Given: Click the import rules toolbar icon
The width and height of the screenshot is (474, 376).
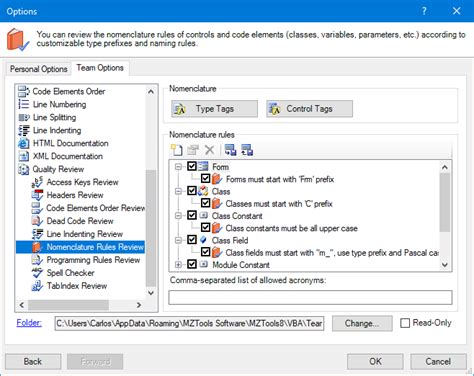Looking at the screenshot, I should point(247,150).
